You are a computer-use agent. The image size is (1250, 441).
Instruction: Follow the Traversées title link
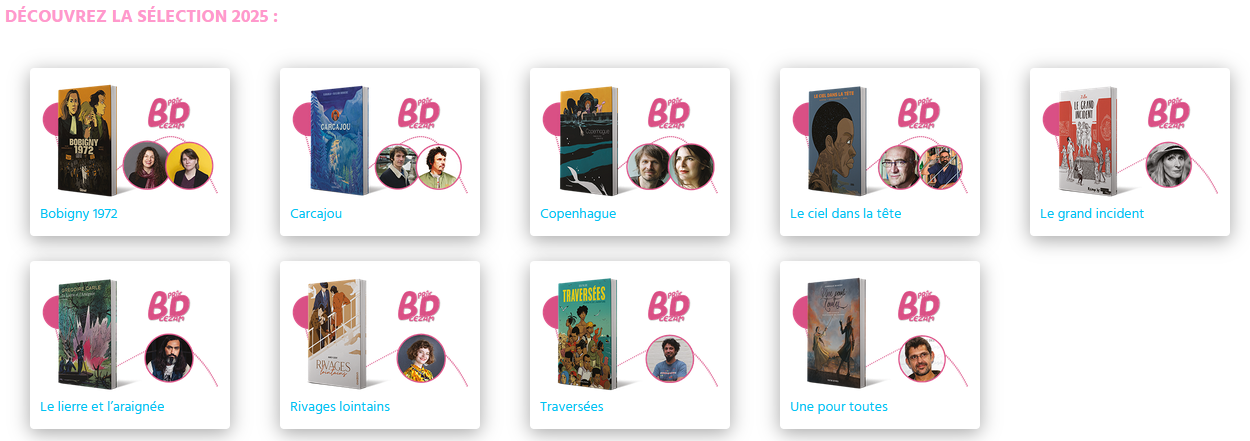[572, 407]
